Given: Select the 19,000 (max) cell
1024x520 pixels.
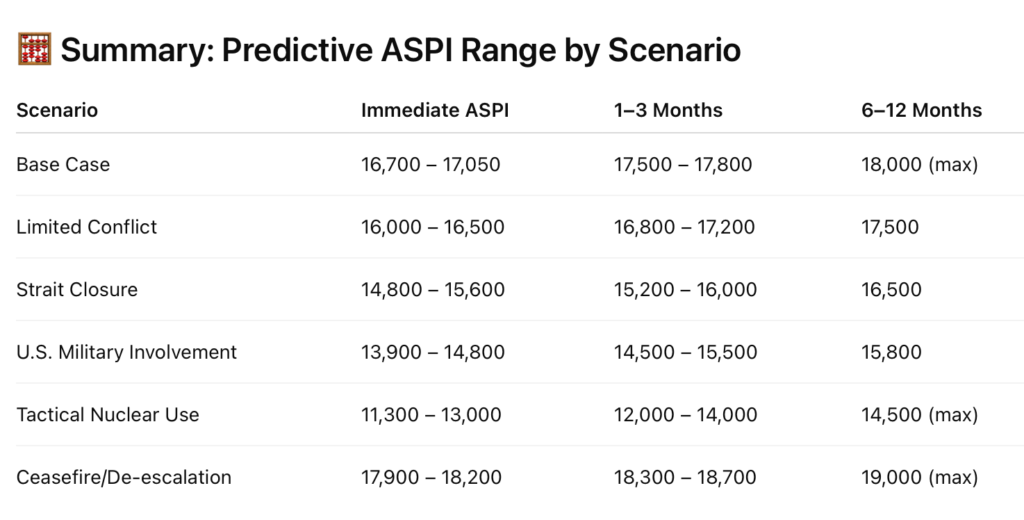Looking at the screenshot, I should 920,478.
